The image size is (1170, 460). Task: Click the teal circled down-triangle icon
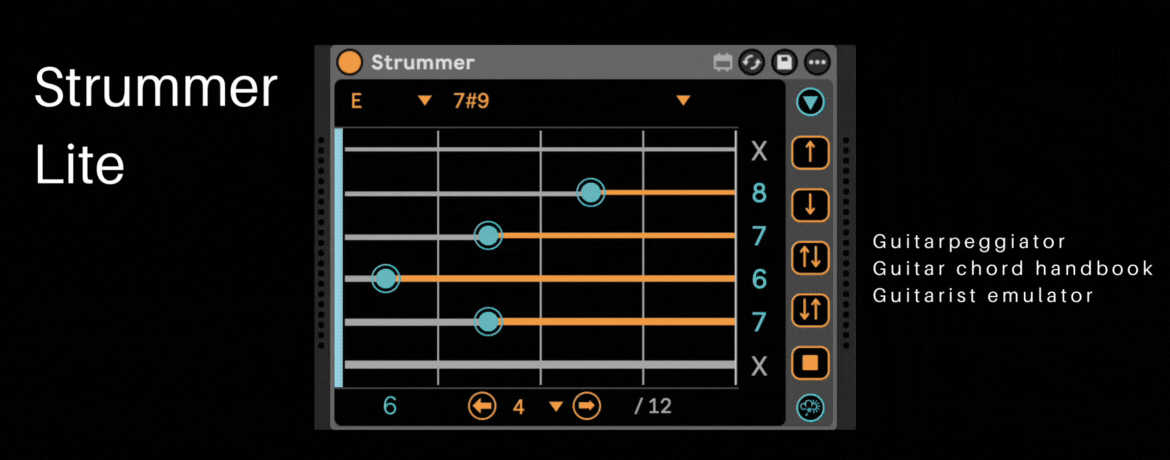[810, 101]
